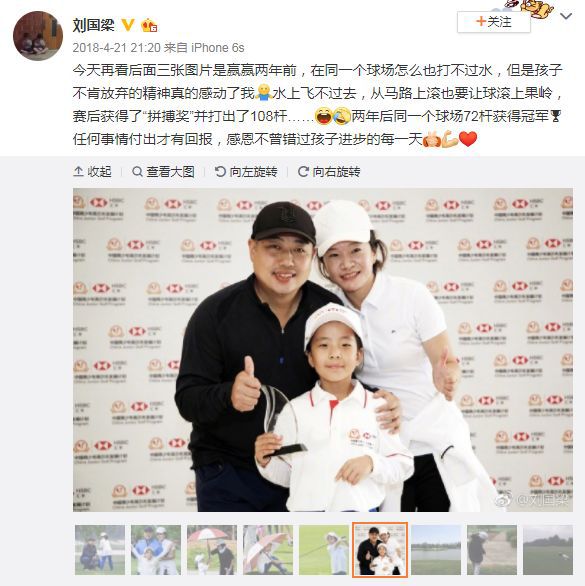585x586 pixels.
Task: Rotate the photo right with 向右旋转
Action: point(329,172)
